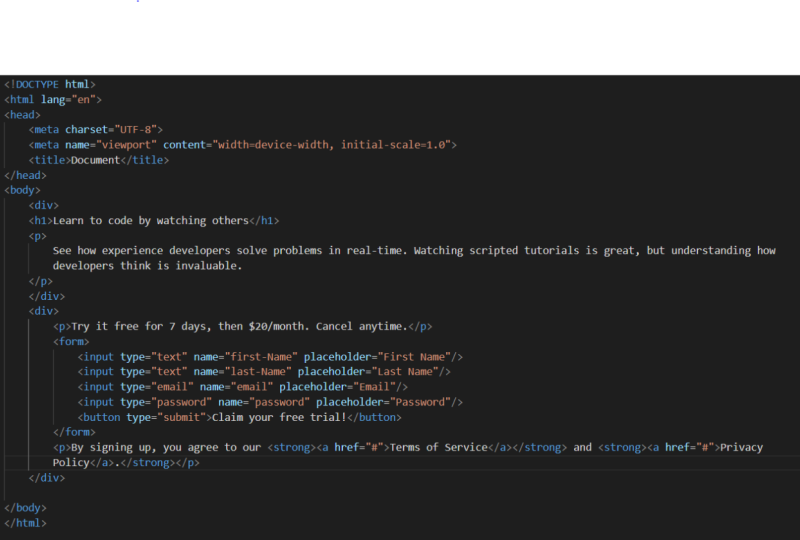Click the button 'Claim your free trial!' line
This screenshot has height=540, width=800.
[239, 418]
